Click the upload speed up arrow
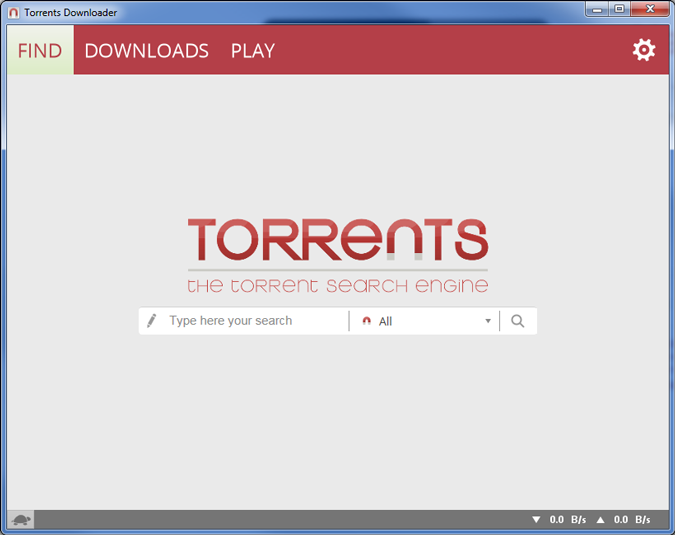The height and width of the screenshot is (535, 675). [600, 520]
